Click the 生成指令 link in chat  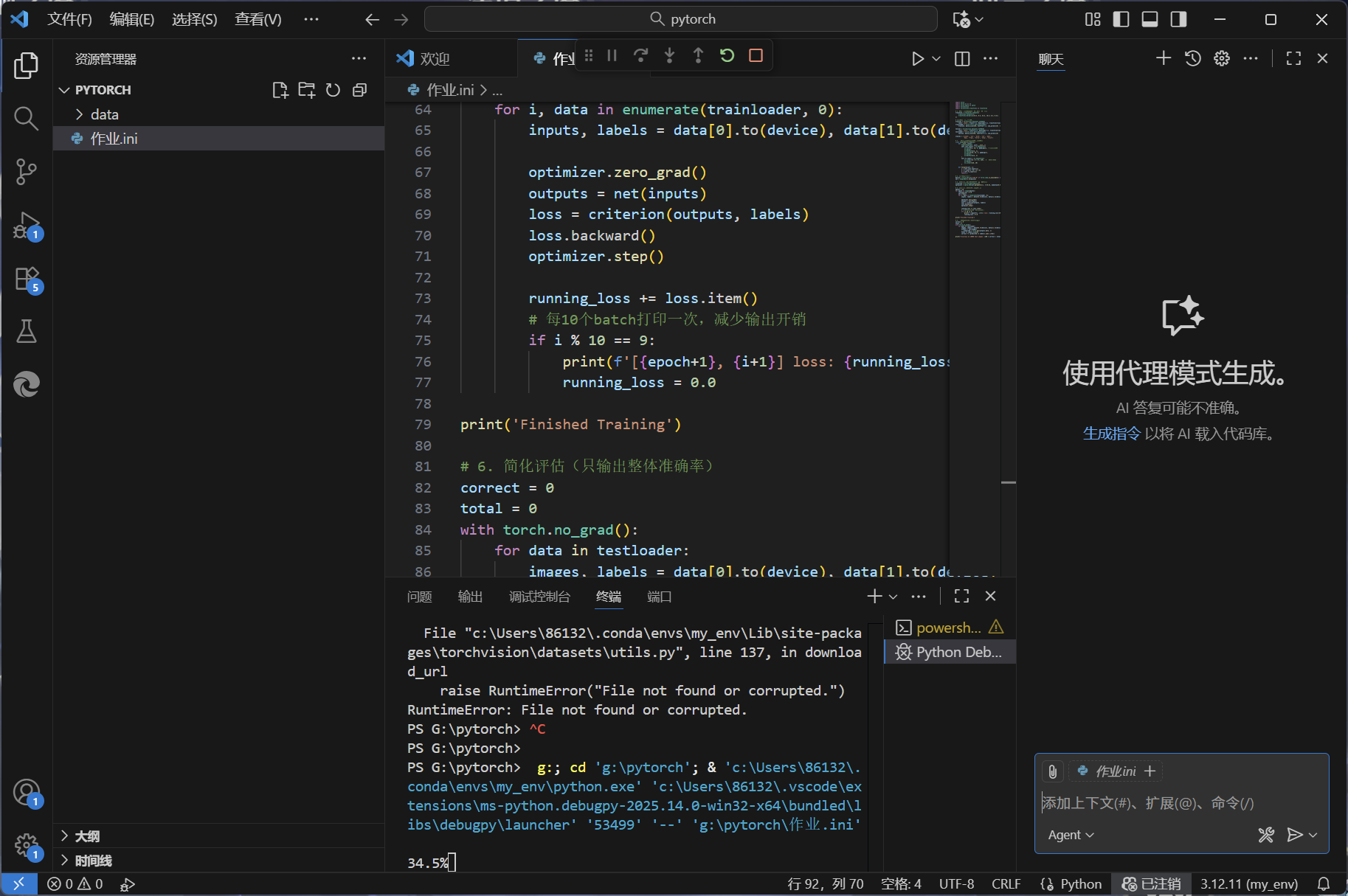tap(1111, 434)
